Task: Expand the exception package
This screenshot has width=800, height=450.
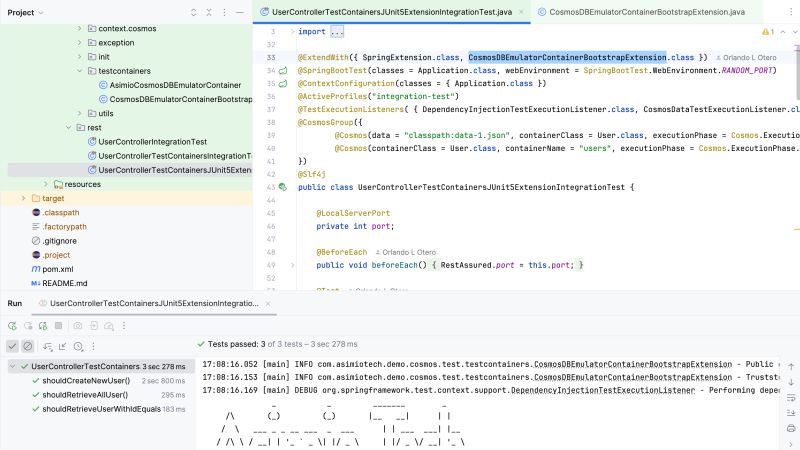Action: [80, 43]
